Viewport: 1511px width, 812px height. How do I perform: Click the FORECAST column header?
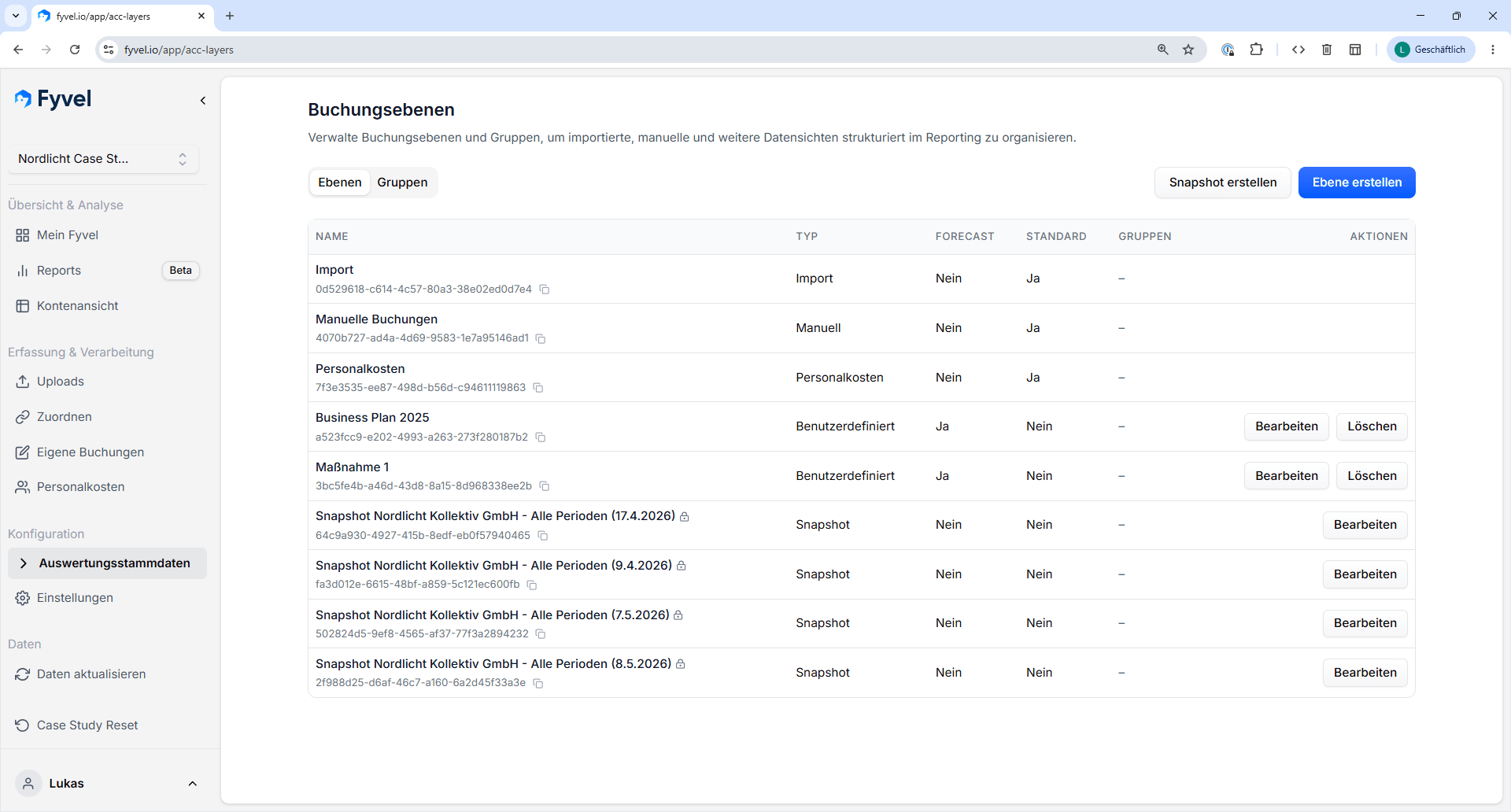pyautogui.click(x=965, y=237)
